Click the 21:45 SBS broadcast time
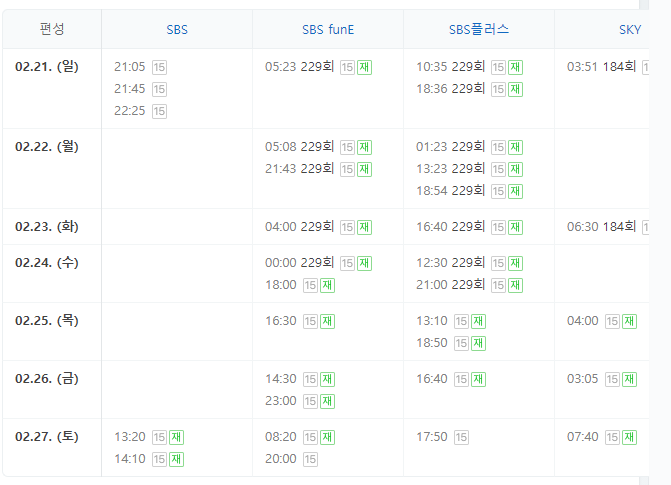The width and height of the screenshot is (671, 485). tap(130, 89)
